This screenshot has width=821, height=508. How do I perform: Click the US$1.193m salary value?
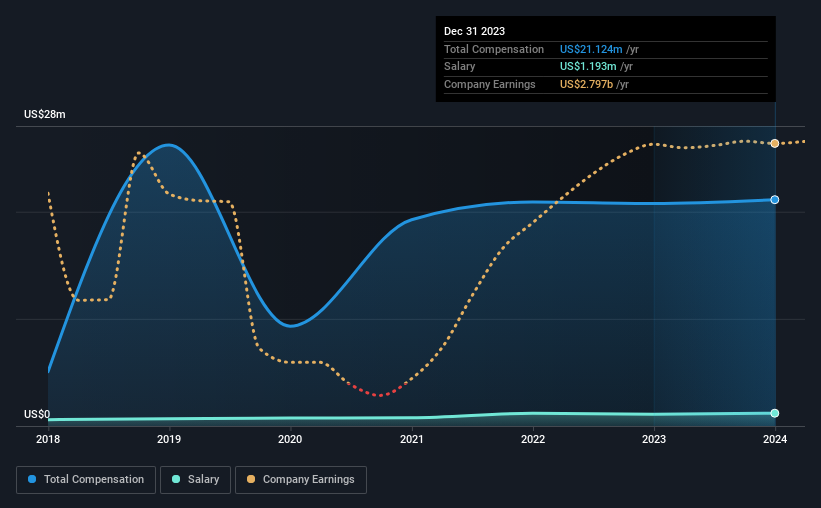(x=588, y=67)
